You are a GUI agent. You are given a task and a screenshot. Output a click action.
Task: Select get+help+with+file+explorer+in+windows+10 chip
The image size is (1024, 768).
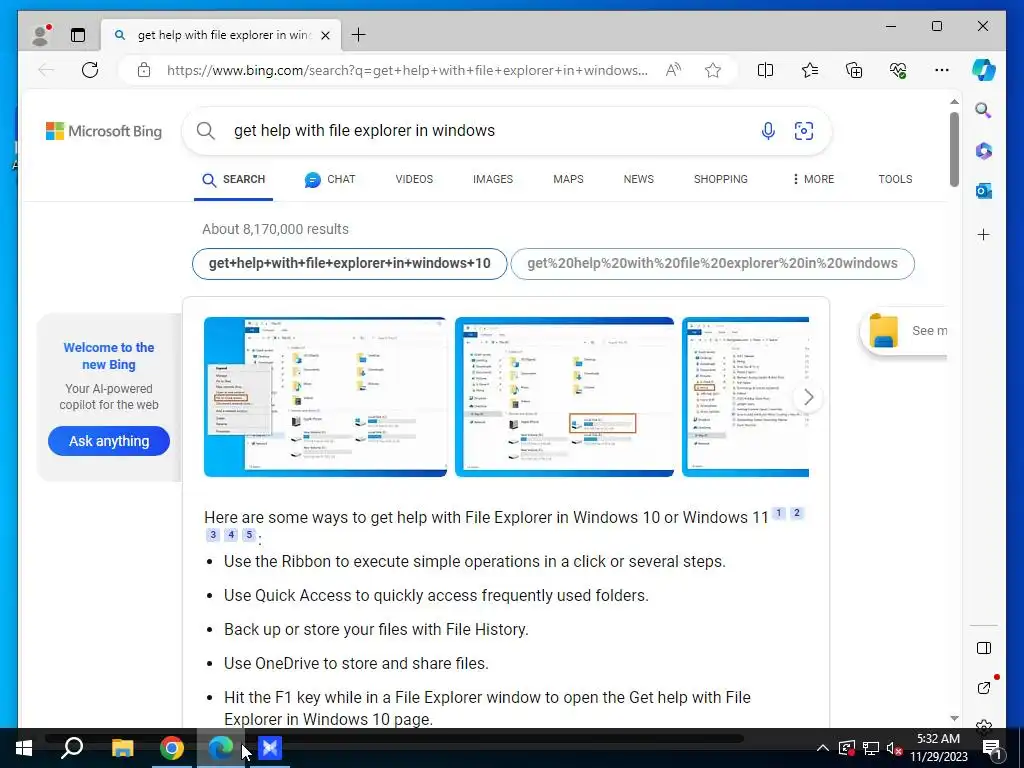[x=349, y=263]
